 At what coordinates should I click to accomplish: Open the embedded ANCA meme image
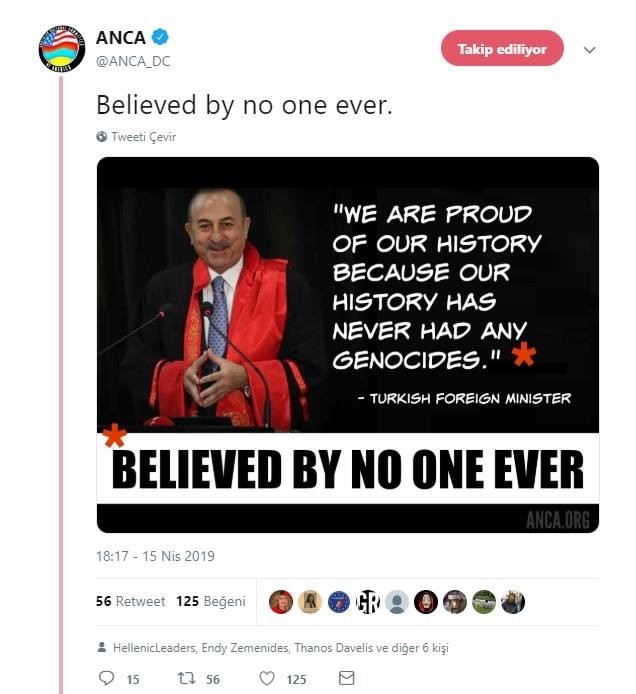(347, 344)
